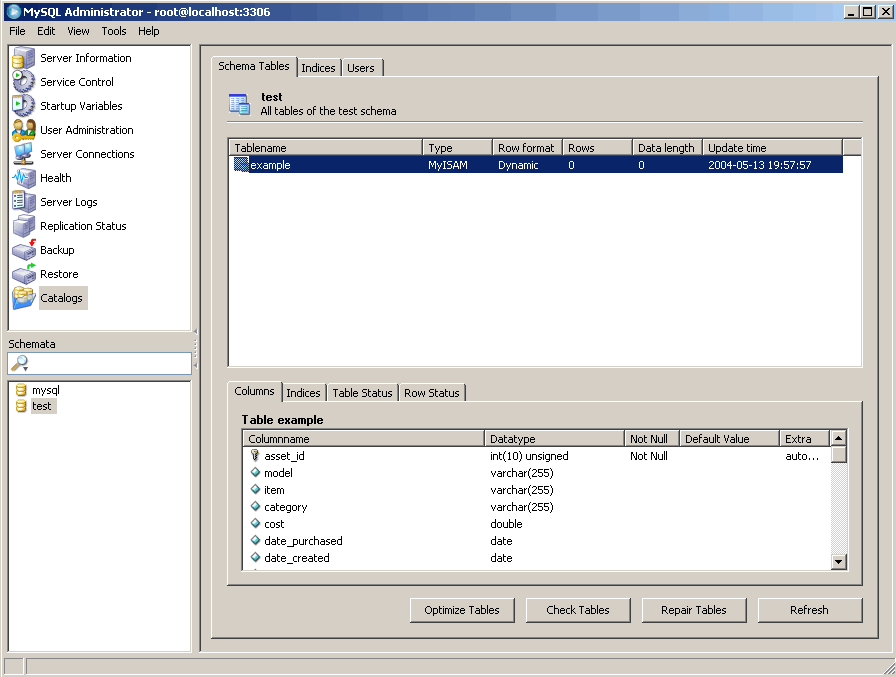The height and width of the screenshot is (677, 896).
Task: Switch to the Schema Tables tab
Action: (254, 66)
